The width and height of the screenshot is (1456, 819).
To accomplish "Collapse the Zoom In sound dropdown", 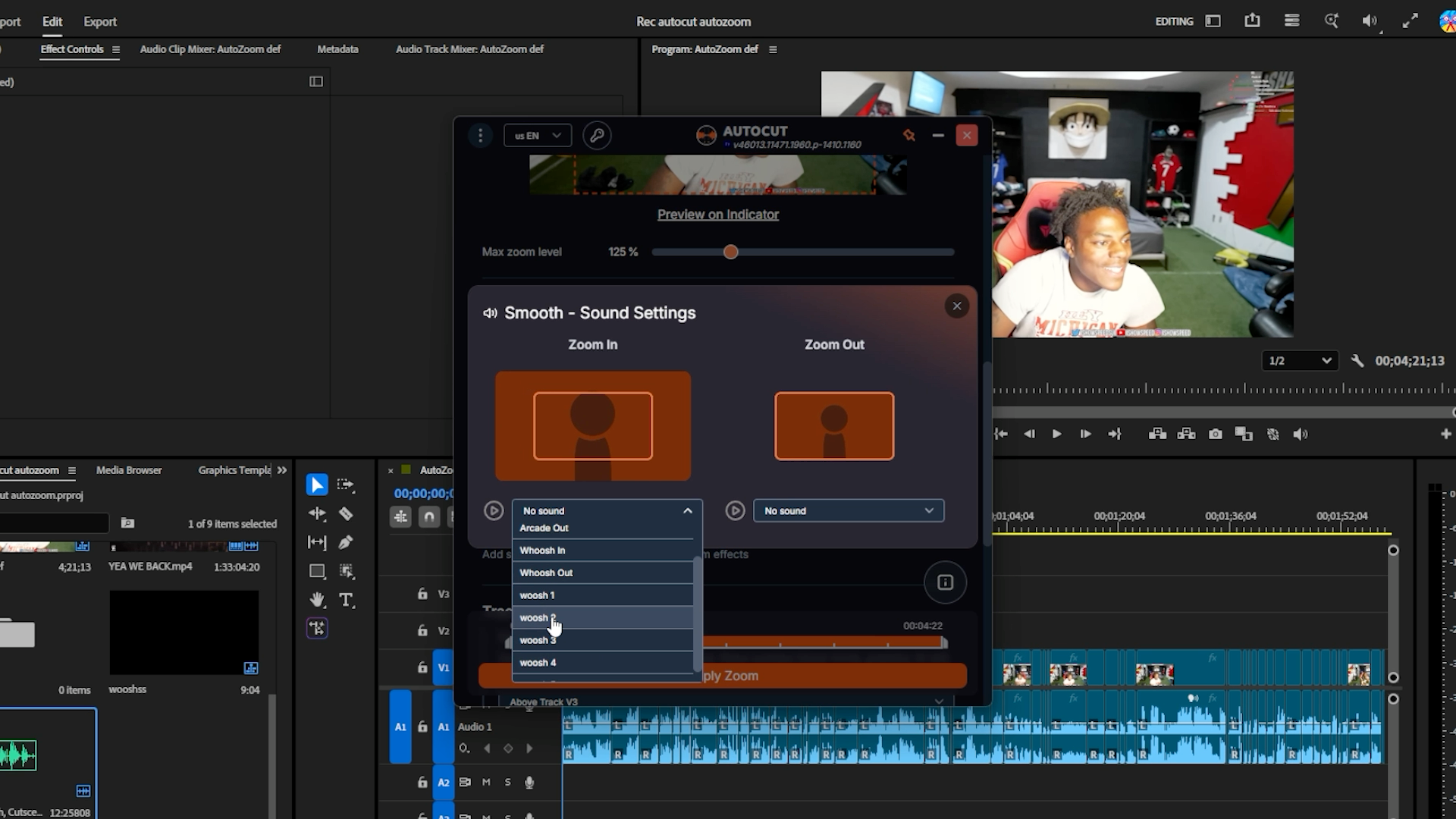I will [x=688, y=510].
